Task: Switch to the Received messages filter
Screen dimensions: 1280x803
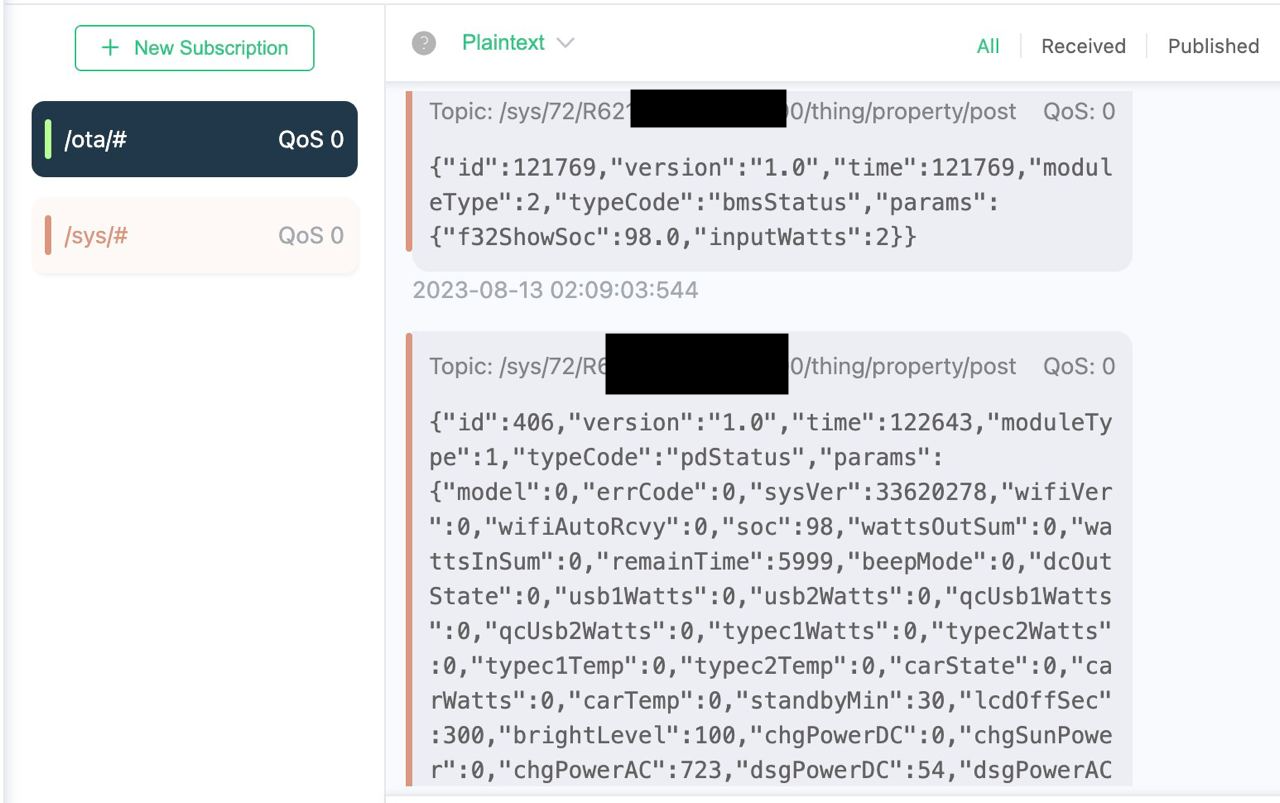Action: point(1083,46)
